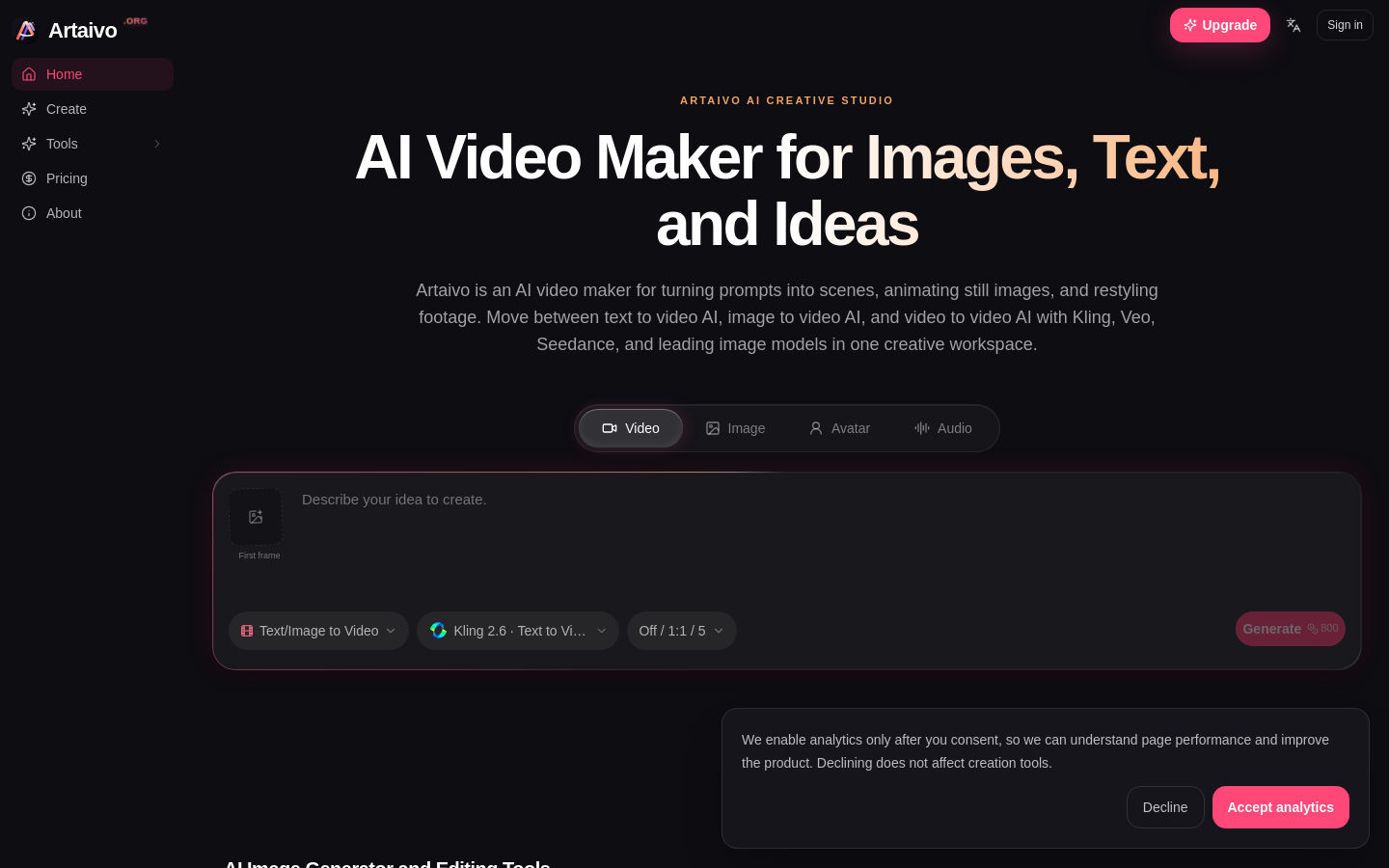This screenshot has width=1389, height=868.
Task: Expand the Tools sidebar submenu chevron
Action: click(157, 144)
